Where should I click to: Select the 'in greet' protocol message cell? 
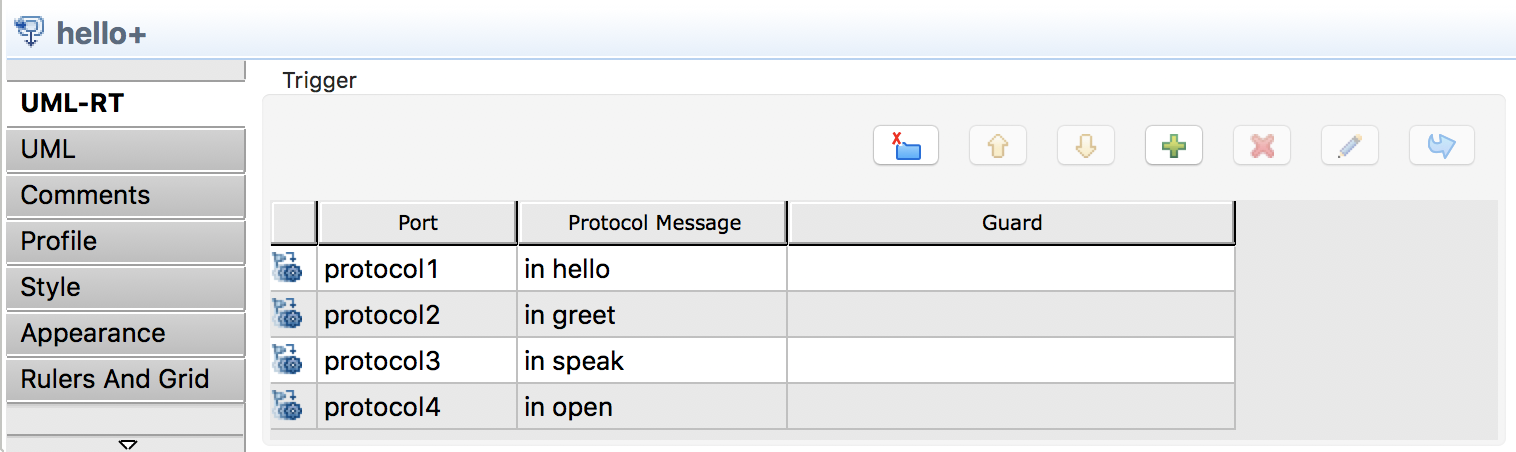[x=652, y=316]
